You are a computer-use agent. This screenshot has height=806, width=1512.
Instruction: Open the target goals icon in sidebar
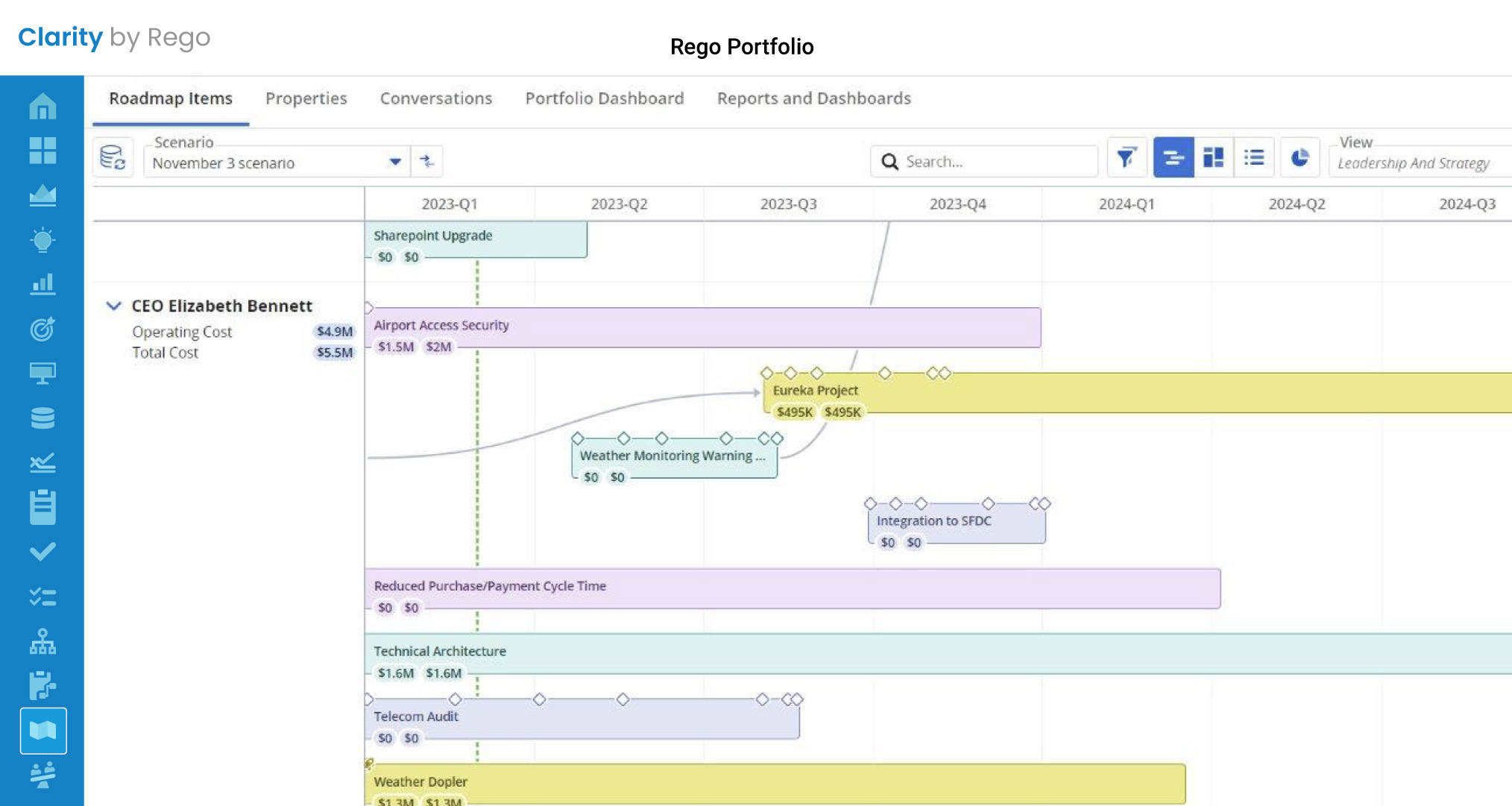42,329
